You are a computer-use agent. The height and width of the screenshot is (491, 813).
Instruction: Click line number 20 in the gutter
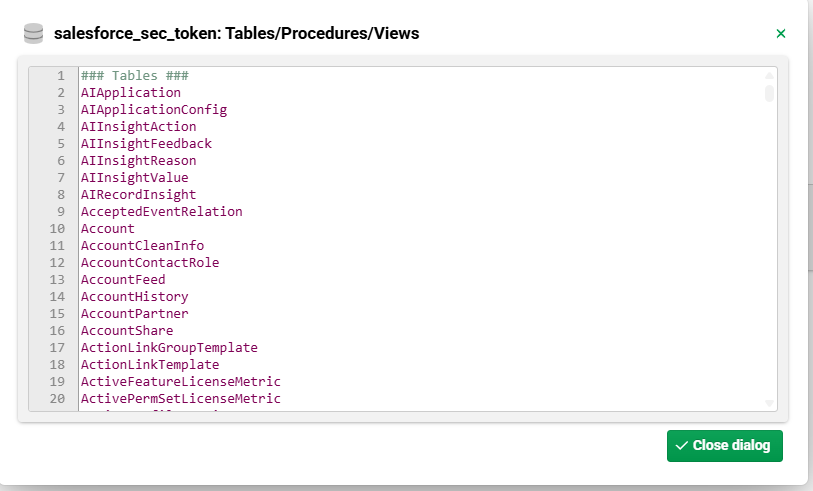pos(57,399)
